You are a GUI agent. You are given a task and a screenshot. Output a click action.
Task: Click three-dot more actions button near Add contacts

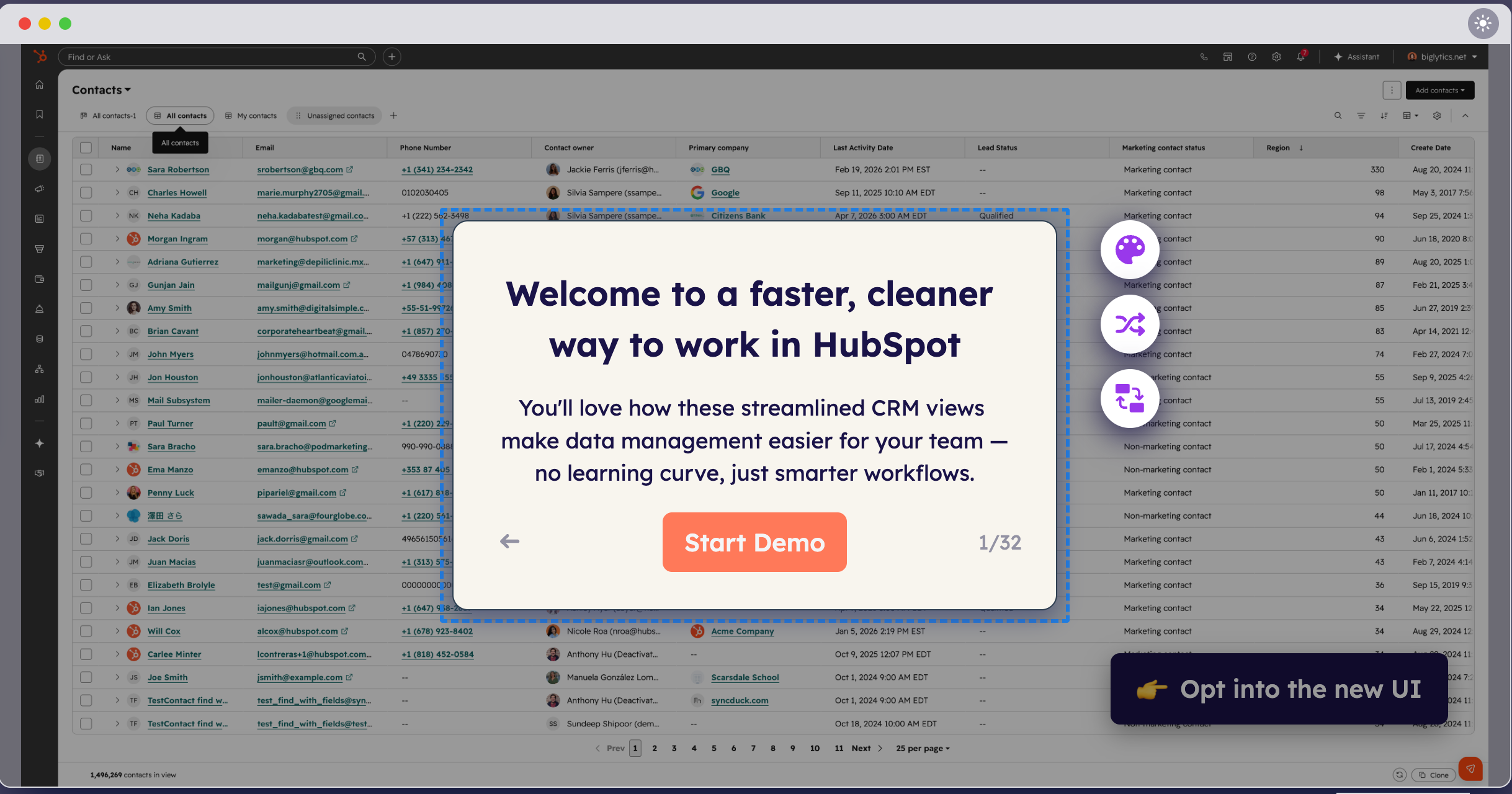point(1392,90)
